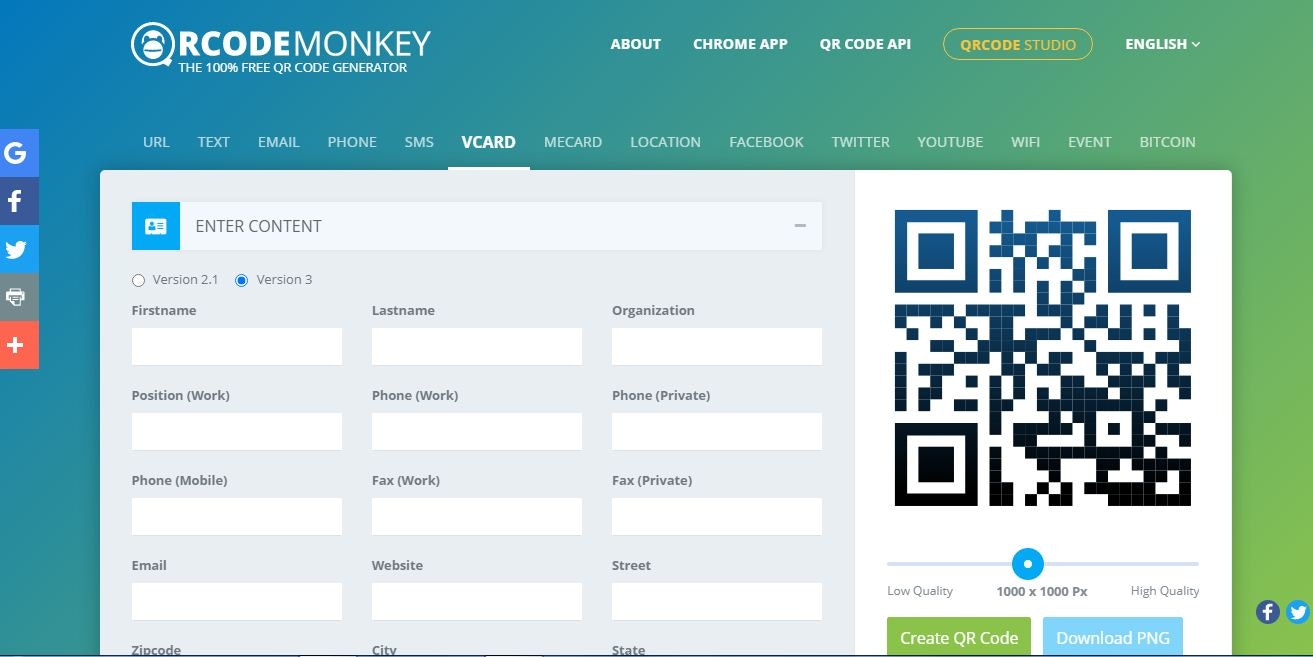
Task: Select the Version 2.1 radio button
Action: (139, 280)
